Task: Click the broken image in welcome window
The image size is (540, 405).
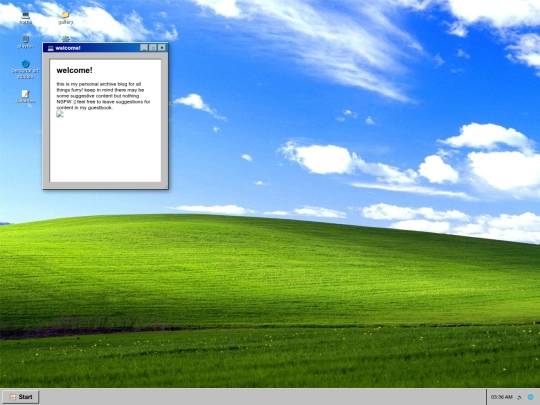Action: tap(60, 114)
